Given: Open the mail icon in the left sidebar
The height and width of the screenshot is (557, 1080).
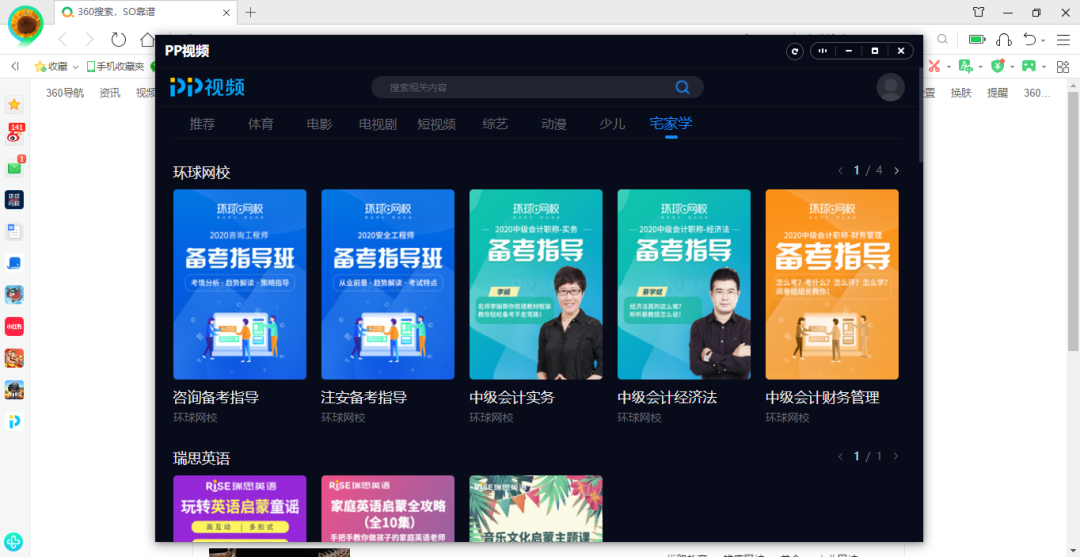Looking at the screenshot, I should click(15, 168).
